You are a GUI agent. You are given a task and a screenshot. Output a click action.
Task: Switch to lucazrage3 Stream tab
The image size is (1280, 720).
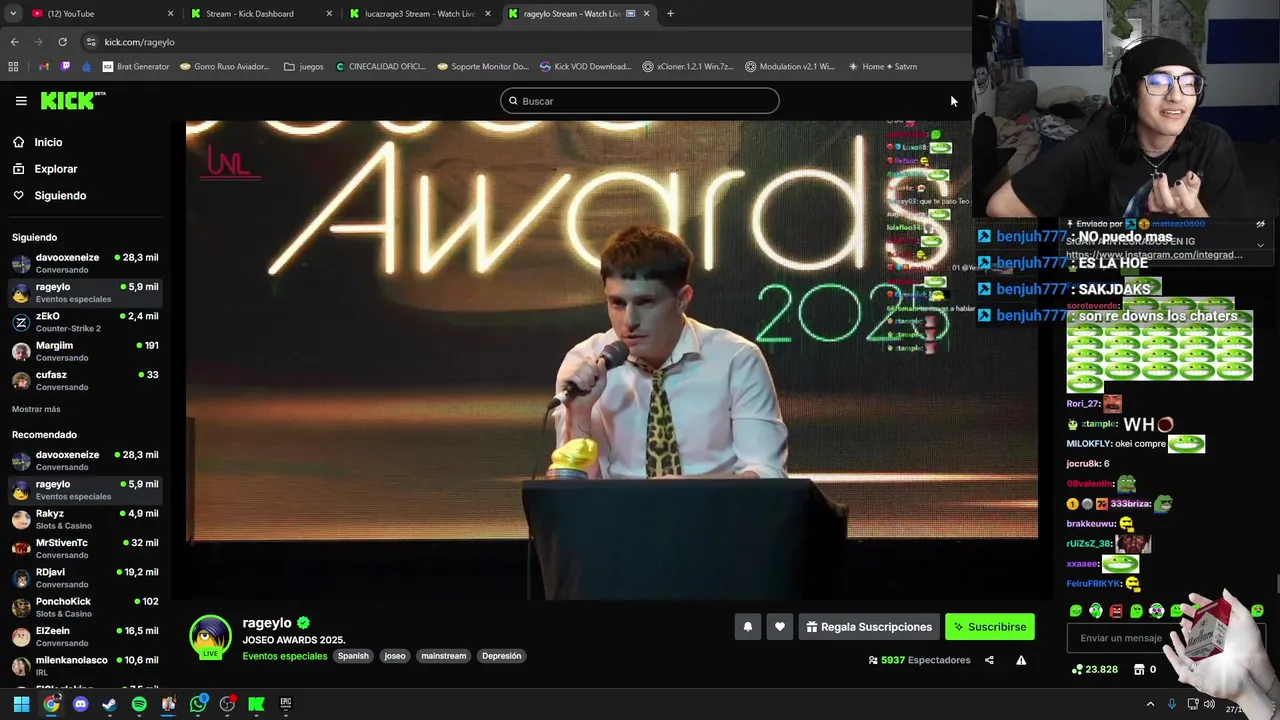point(420,14)
